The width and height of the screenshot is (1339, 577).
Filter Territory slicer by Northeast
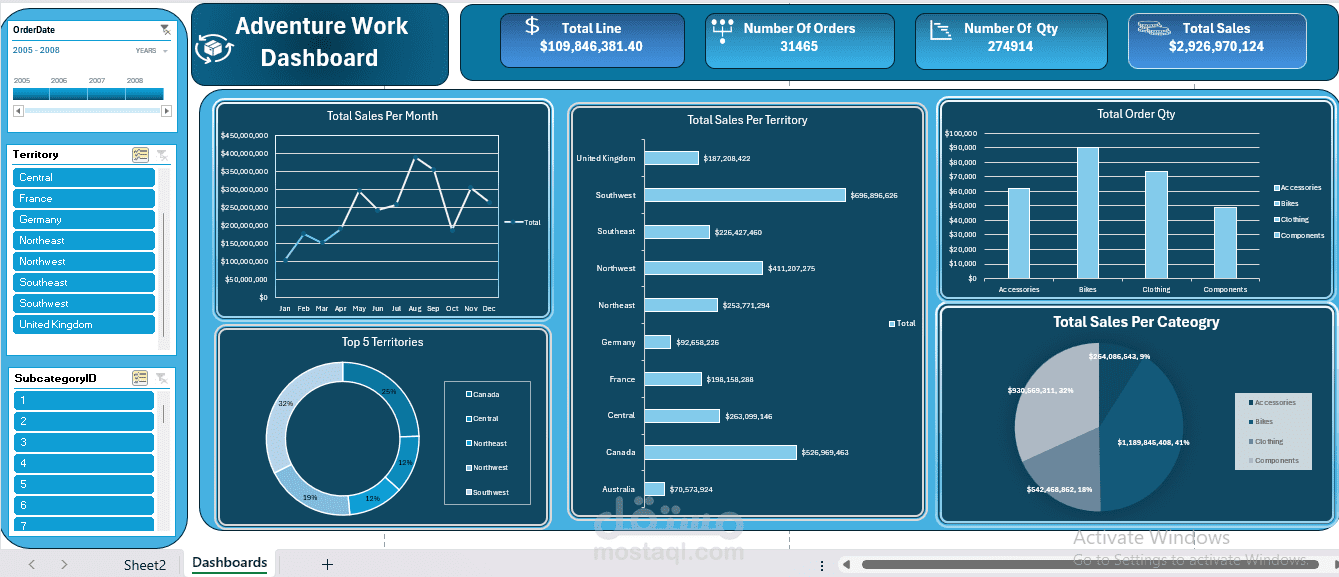click(84, 240)
